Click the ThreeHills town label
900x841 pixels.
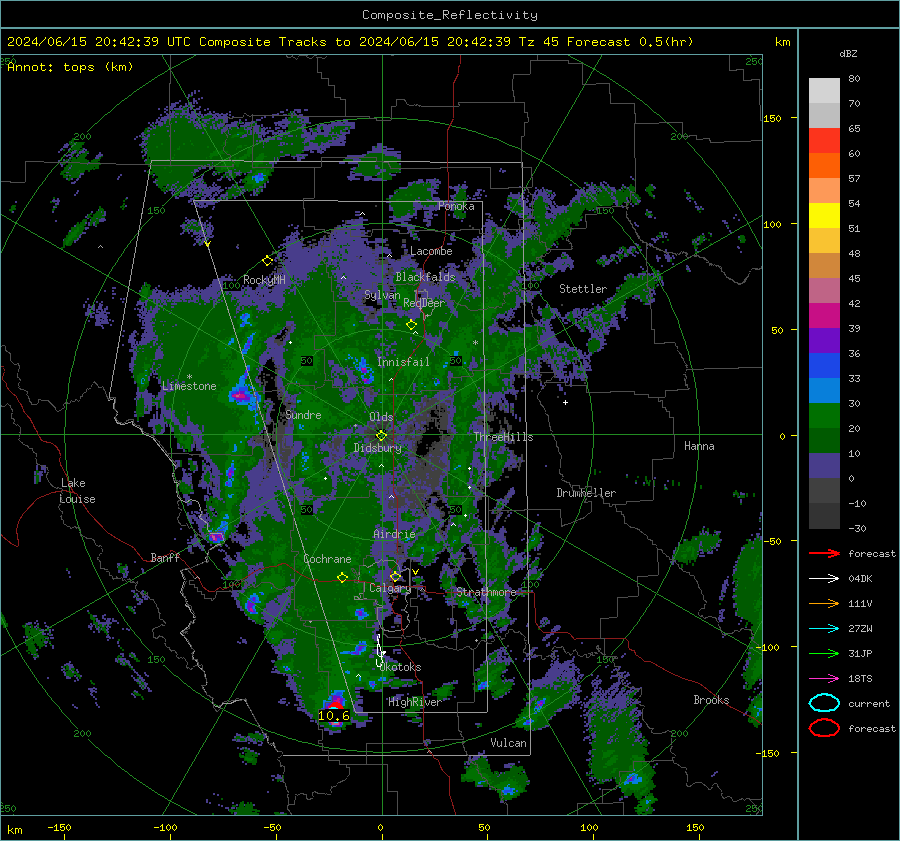tap(503, 437)
